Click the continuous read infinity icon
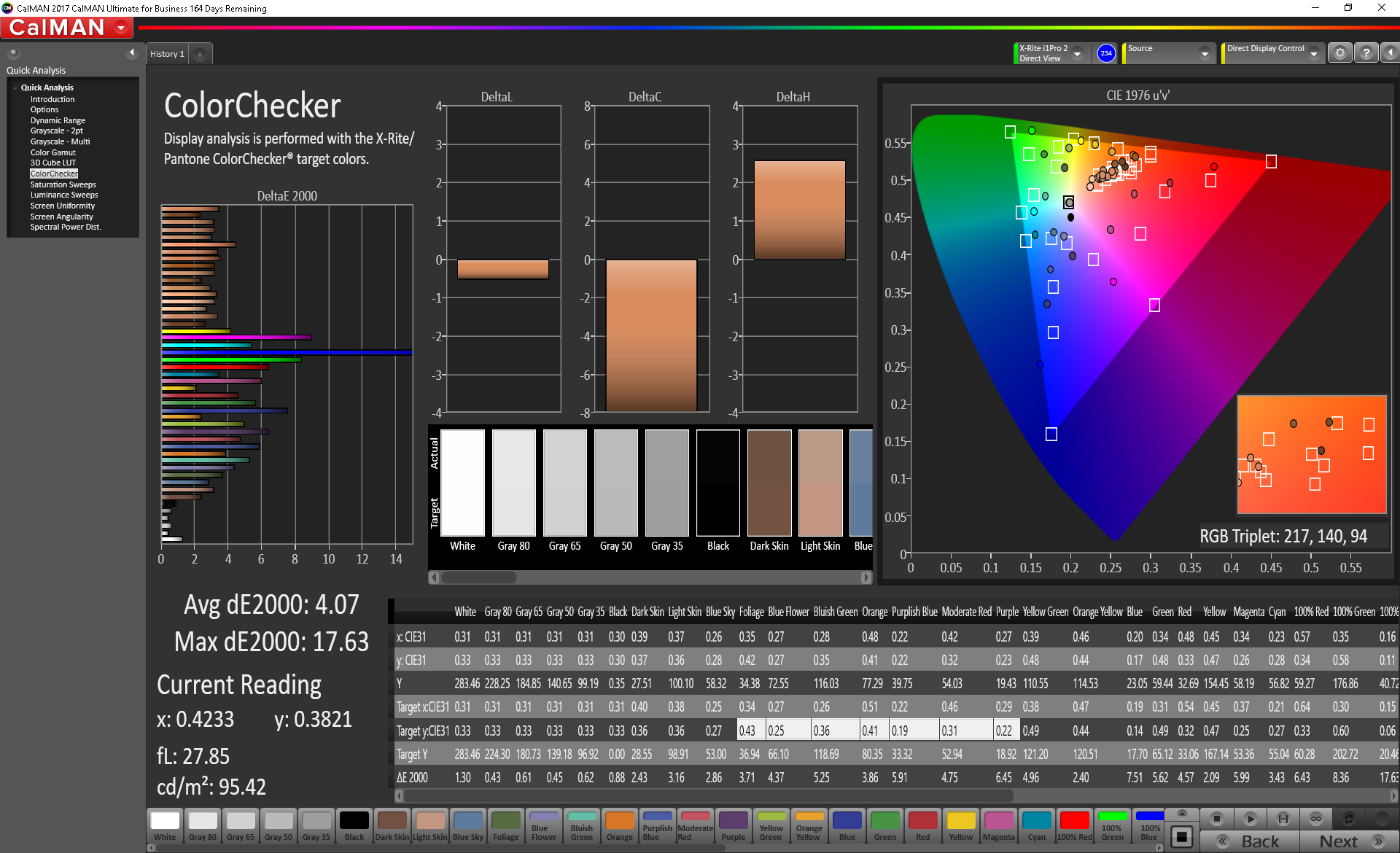Viewport: 1400px width, 853px height. point(1316,819)
